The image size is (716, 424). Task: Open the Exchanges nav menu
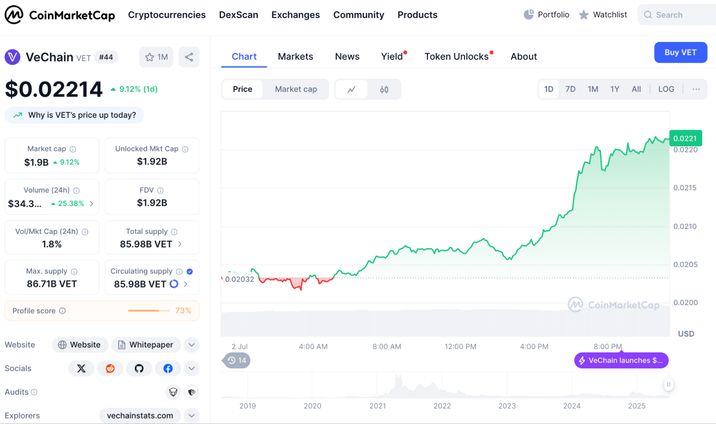pyautogui.click(x=295, y=15)
